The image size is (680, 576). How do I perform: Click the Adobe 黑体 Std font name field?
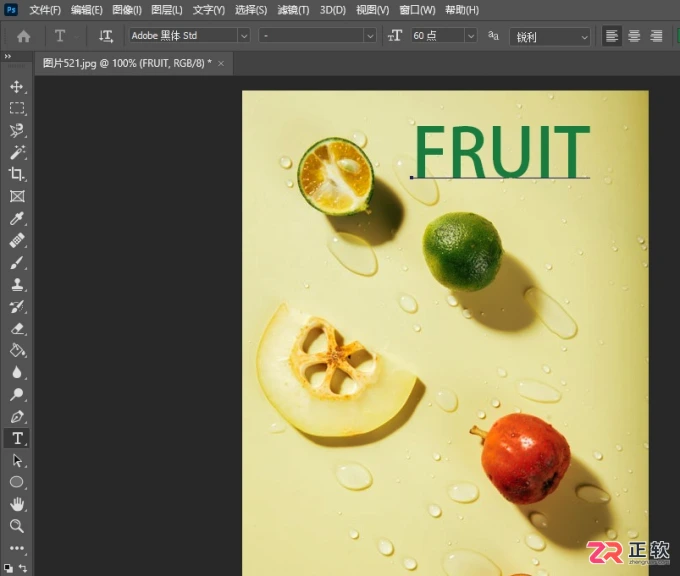click(183, 36)
